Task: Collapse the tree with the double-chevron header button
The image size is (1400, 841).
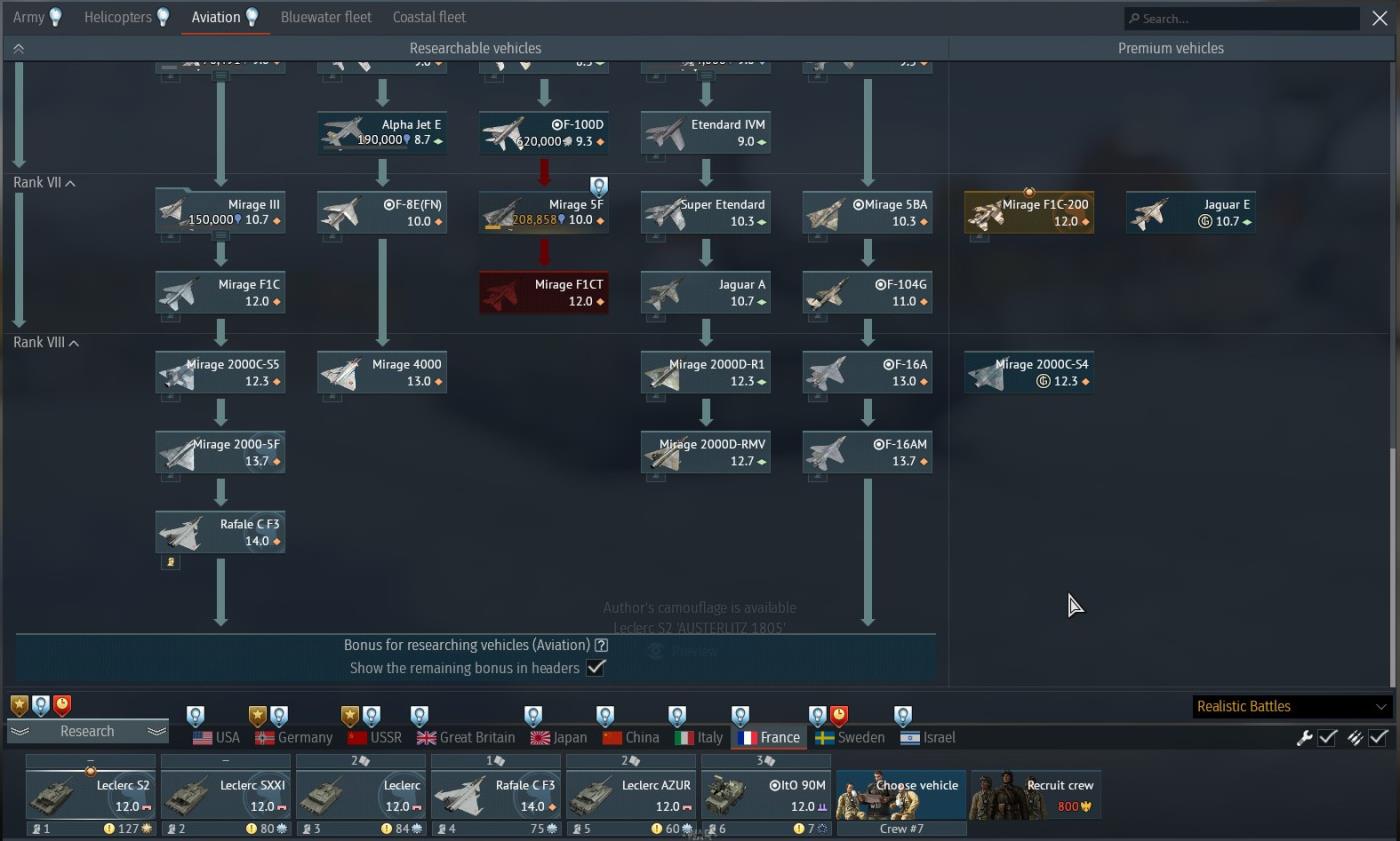Action: [x=18, y=48]
